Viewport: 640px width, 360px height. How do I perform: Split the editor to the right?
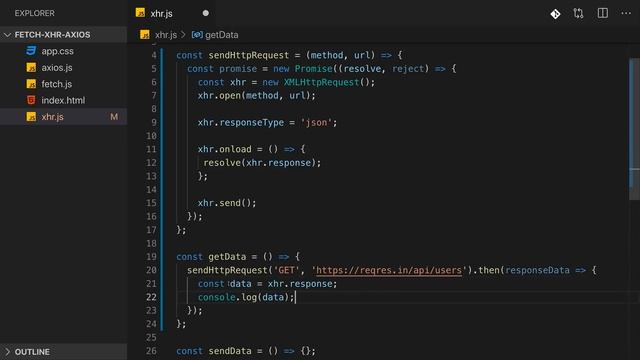pos(602,13)
